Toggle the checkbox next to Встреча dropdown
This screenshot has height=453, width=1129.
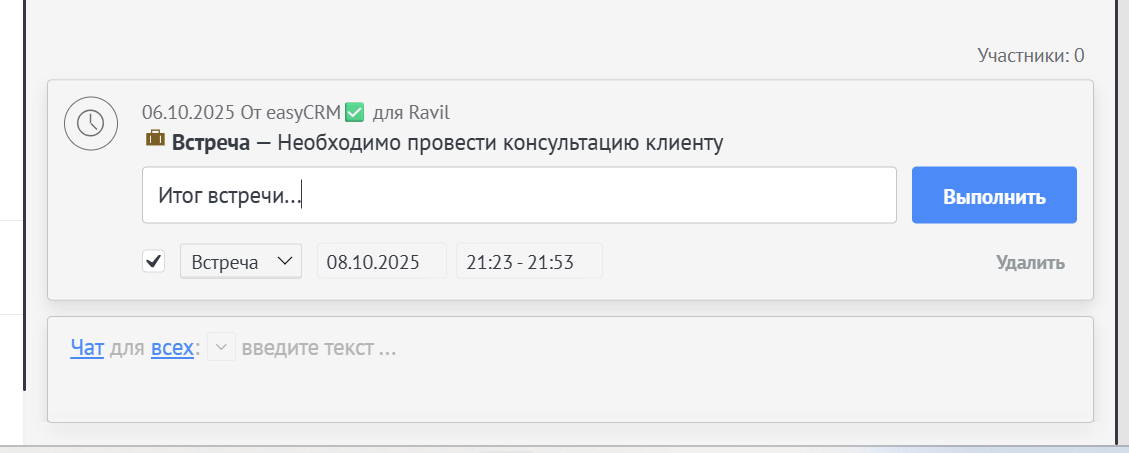coord(154,262)
